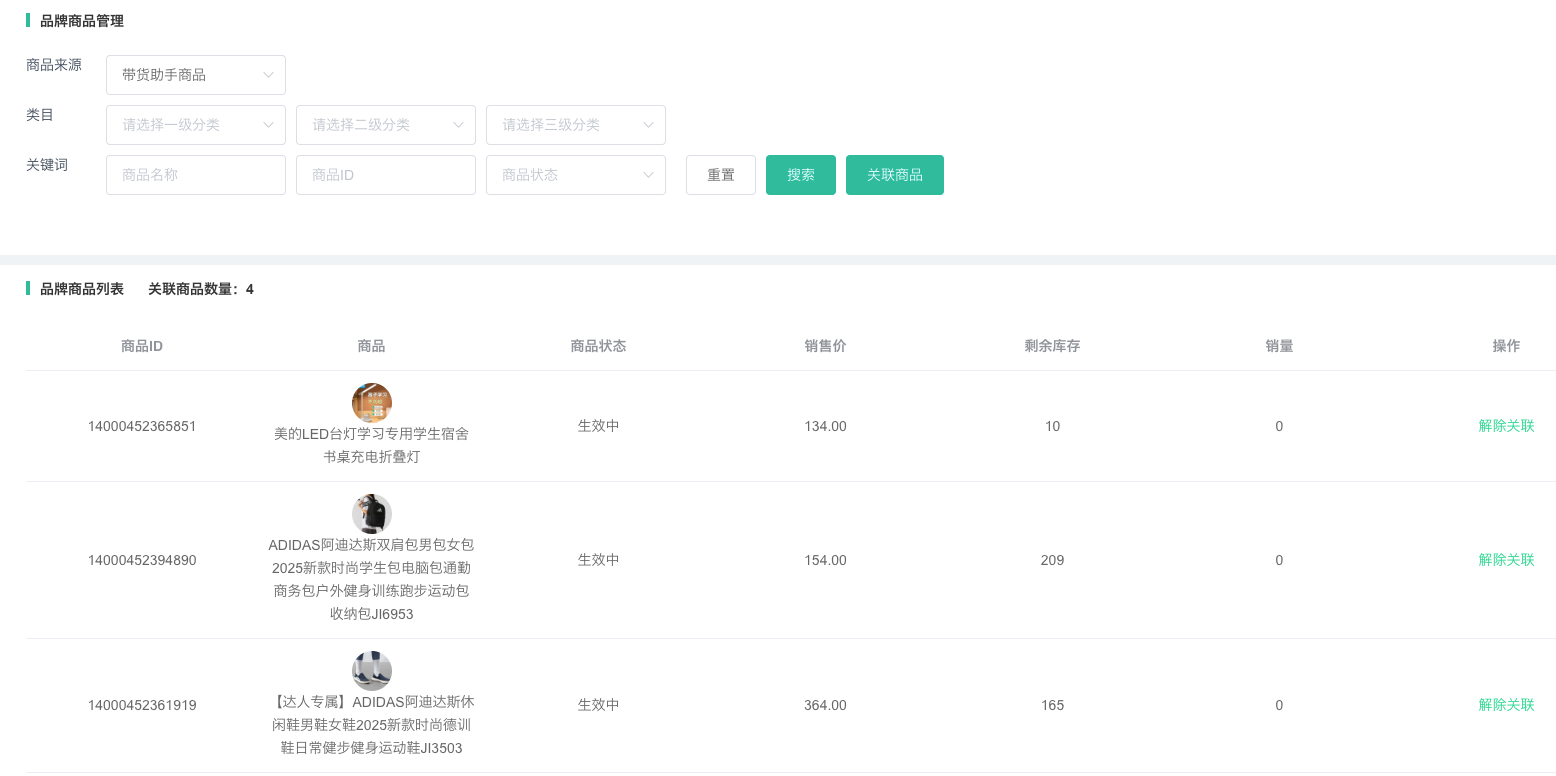Open the 商品状态 filter dropdown
Screen dimensions: 1556x776
(x=575, y=175)
